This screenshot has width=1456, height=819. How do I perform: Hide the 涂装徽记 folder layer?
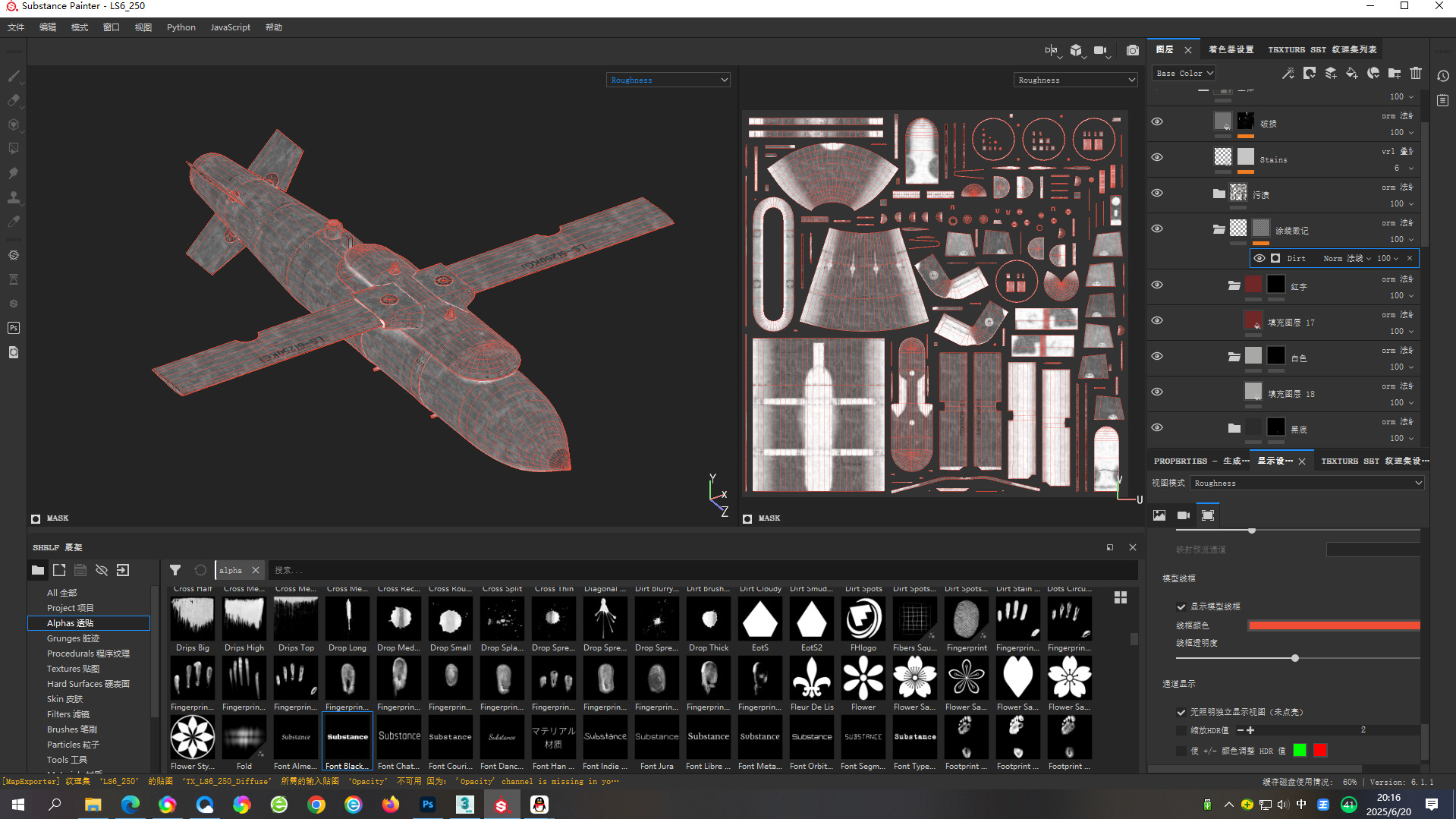(1157, 228)
